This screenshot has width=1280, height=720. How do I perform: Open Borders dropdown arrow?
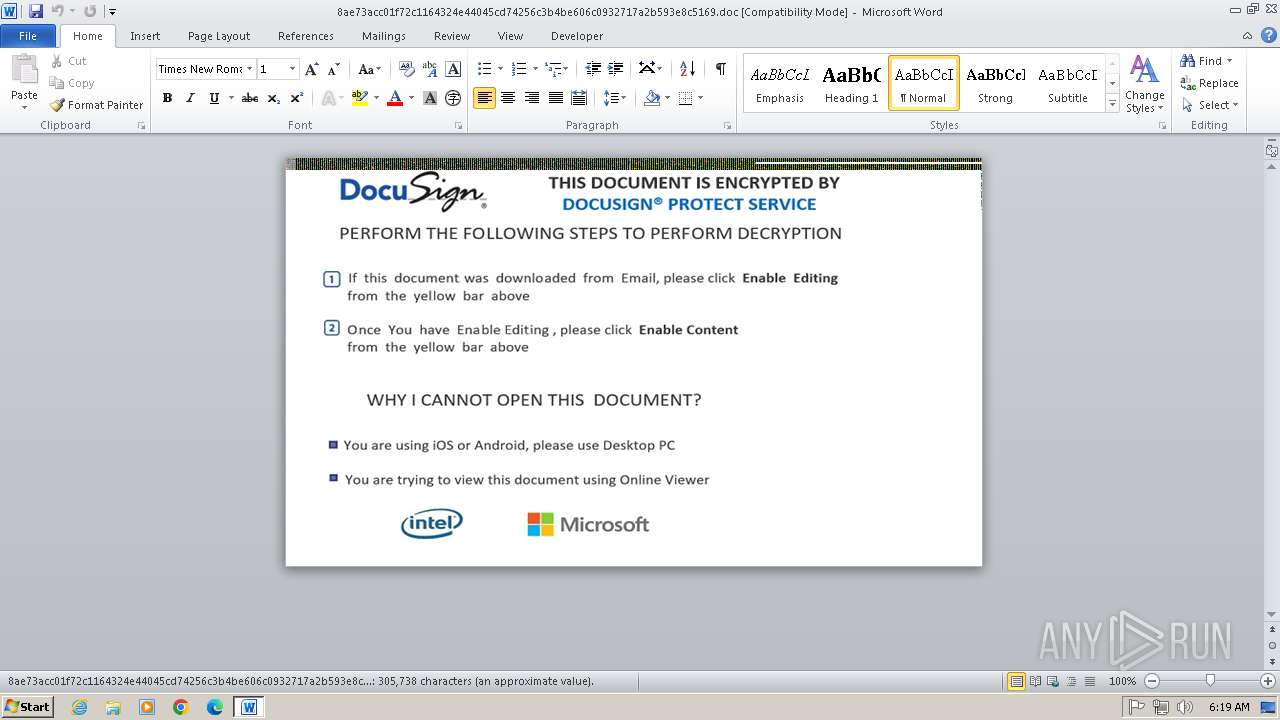[x=700, y=98]
